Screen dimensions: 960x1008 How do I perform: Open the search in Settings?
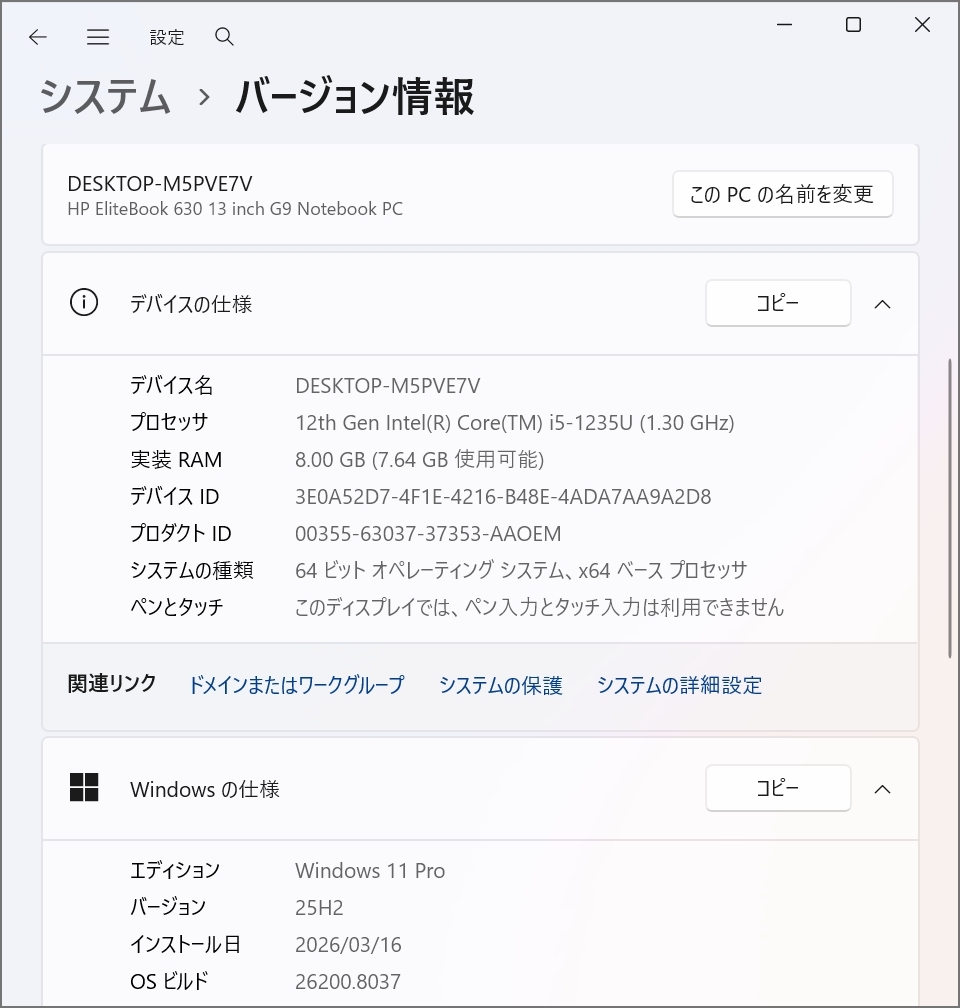coord(224,37)
